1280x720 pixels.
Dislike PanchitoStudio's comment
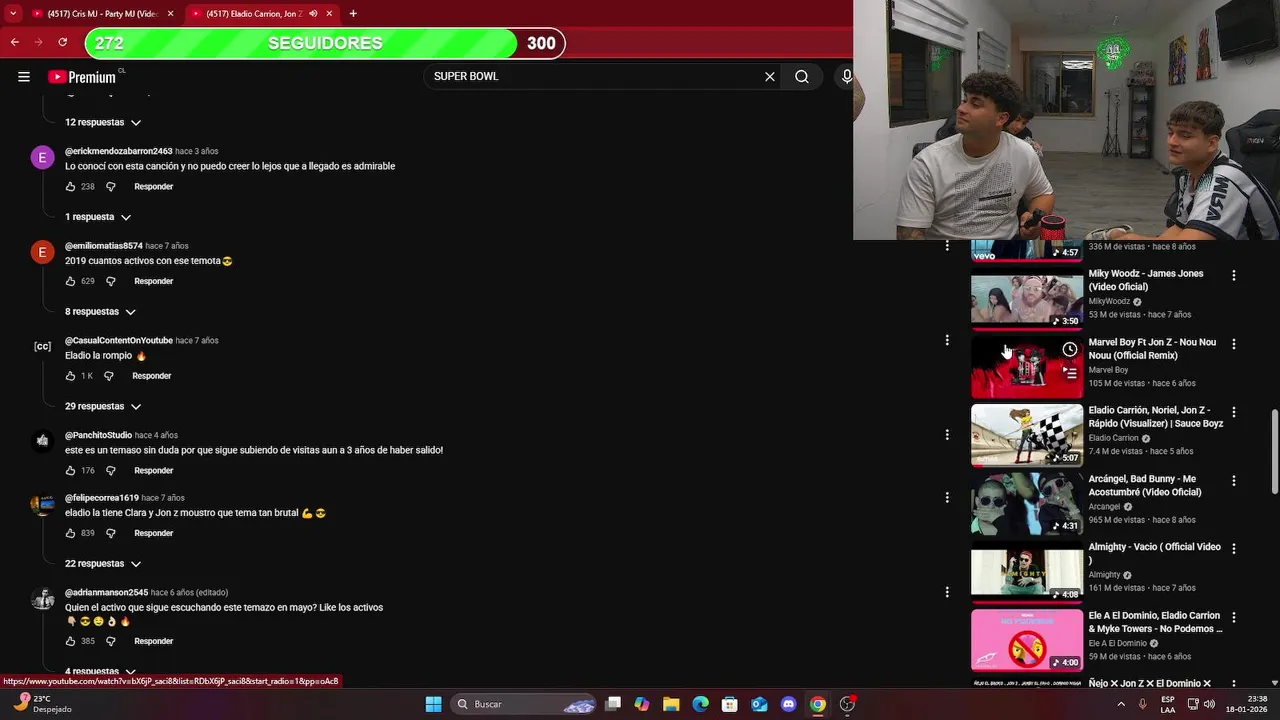[111, 470]
